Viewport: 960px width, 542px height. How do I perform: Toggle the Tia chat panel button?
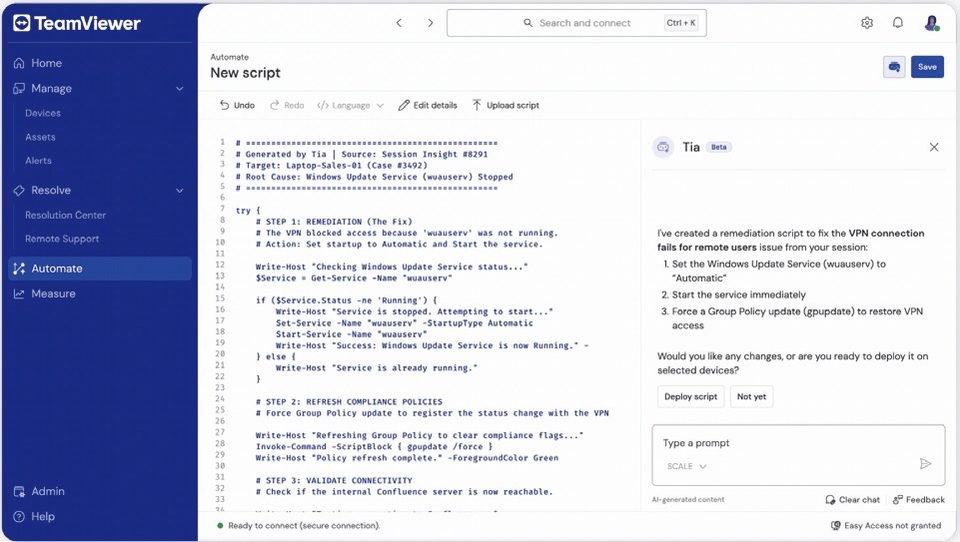tap(894, 67)
